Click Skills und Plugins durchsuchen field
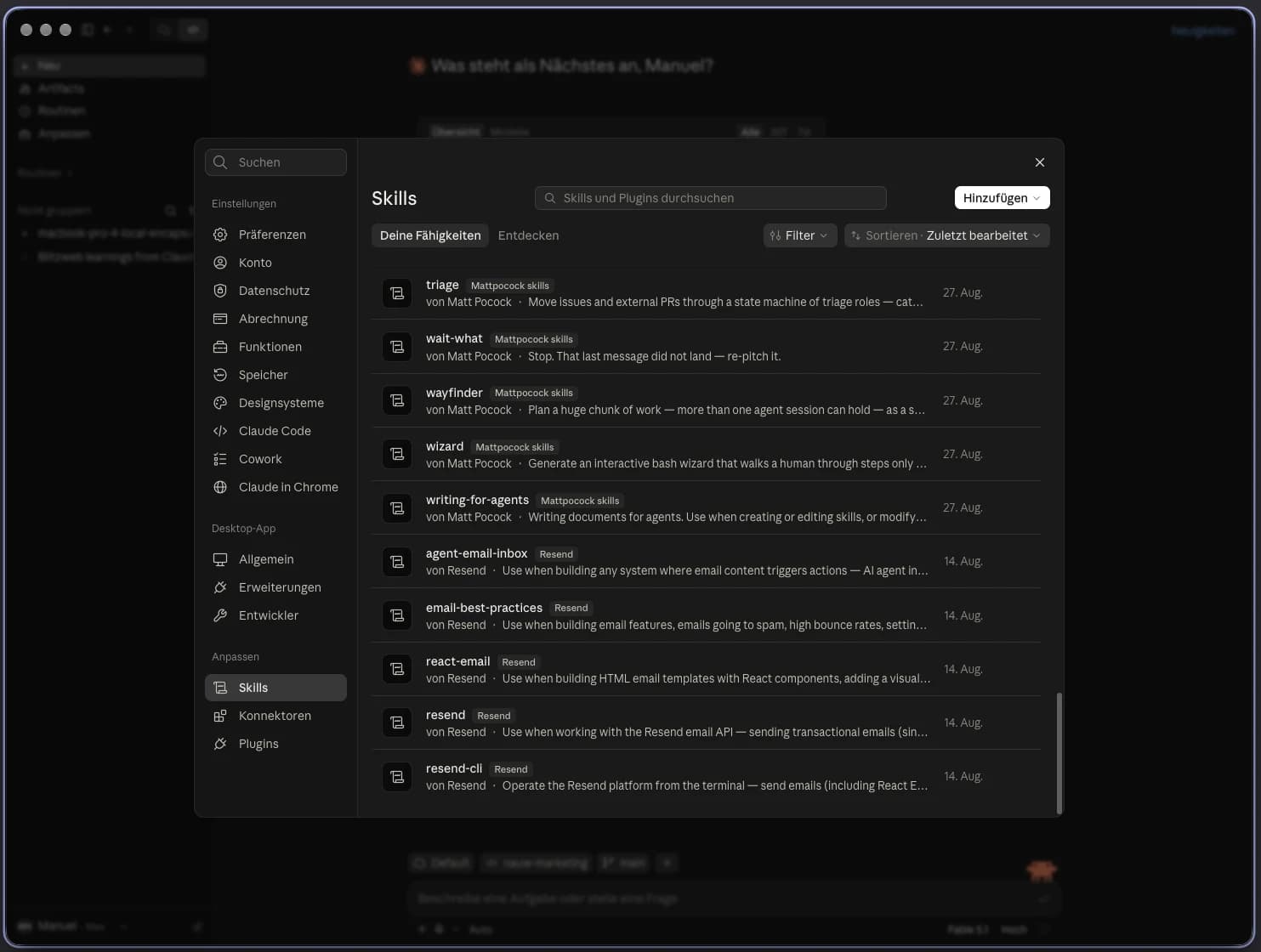Screen dimensions: 1261x952 pos(711,198)
